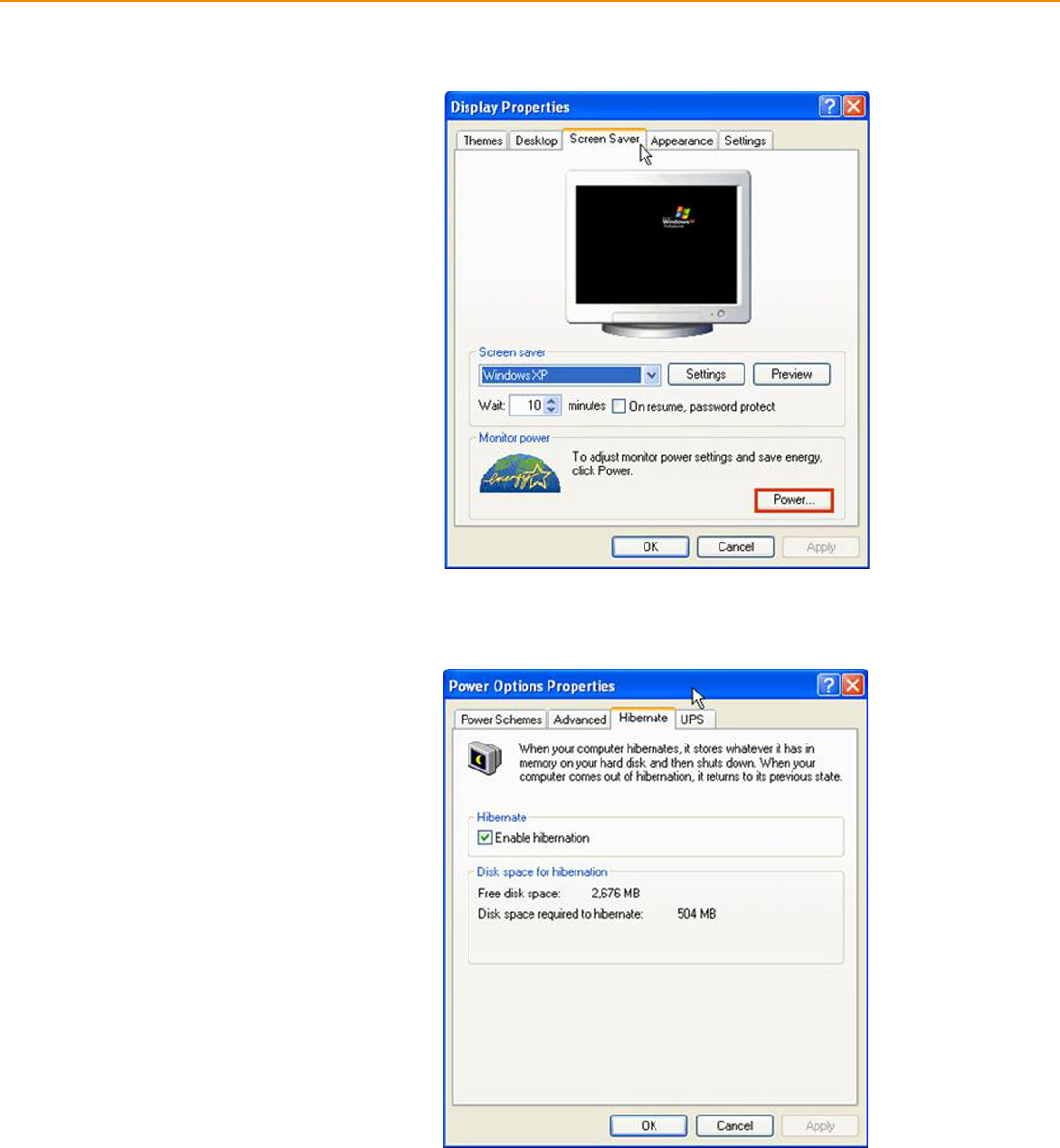Close the Power Options Properties window
Screen dimensions: 1060x1148
pos(853,685)
